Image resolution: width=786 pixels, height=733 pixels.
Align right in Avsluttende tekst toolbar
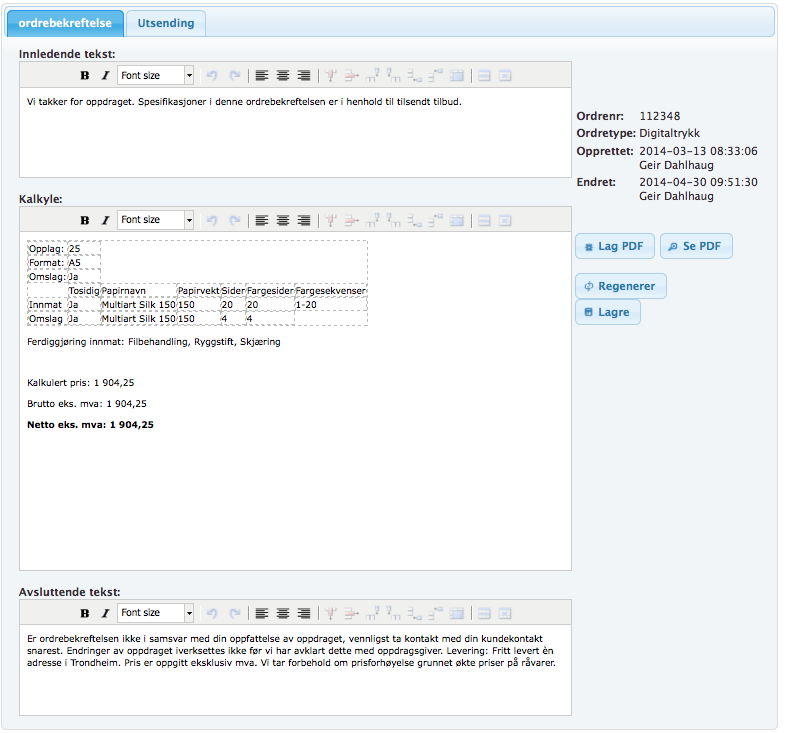click(304, 613)
